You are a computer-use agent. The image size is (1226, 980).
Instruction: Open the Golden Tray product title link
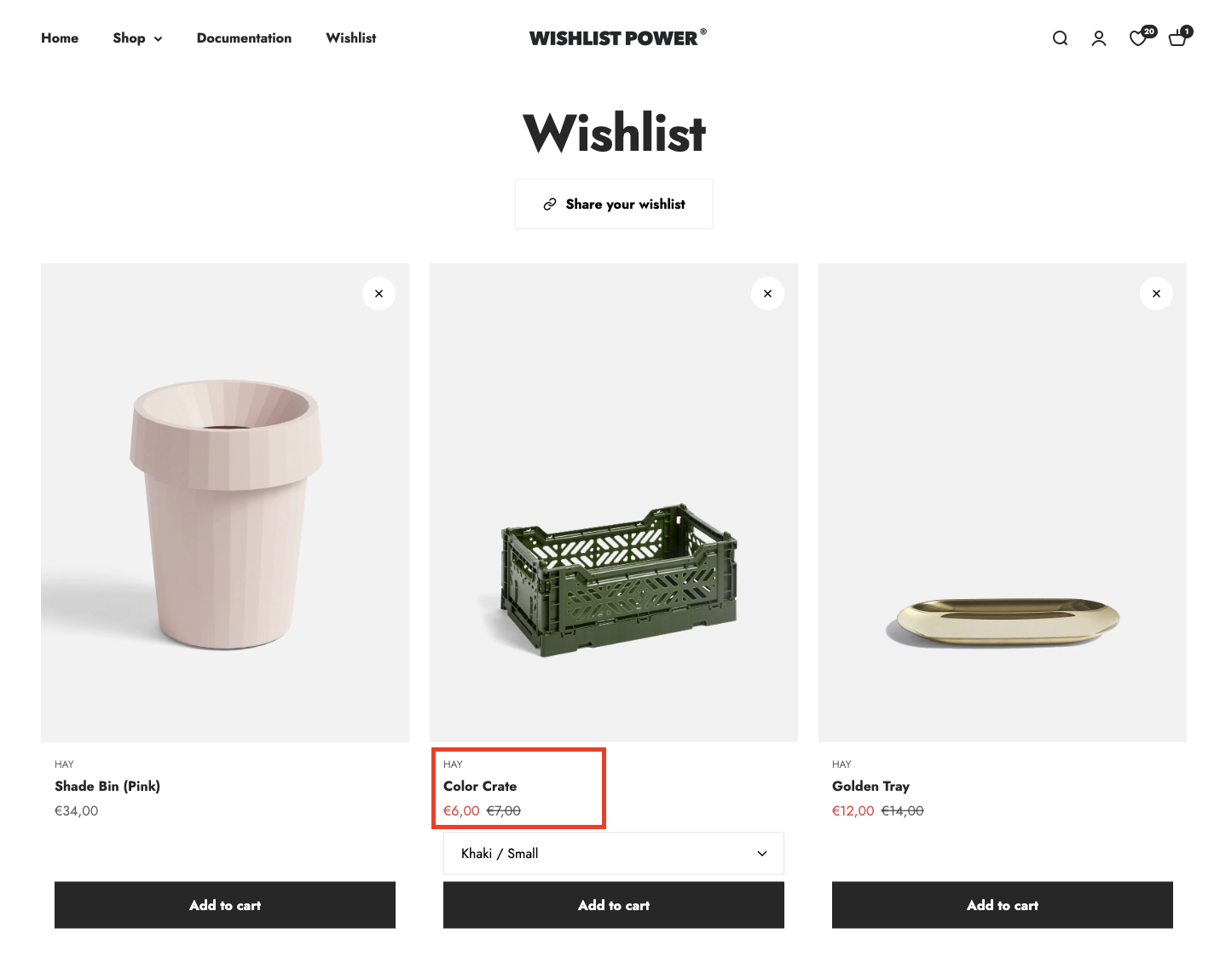[870, 786]
